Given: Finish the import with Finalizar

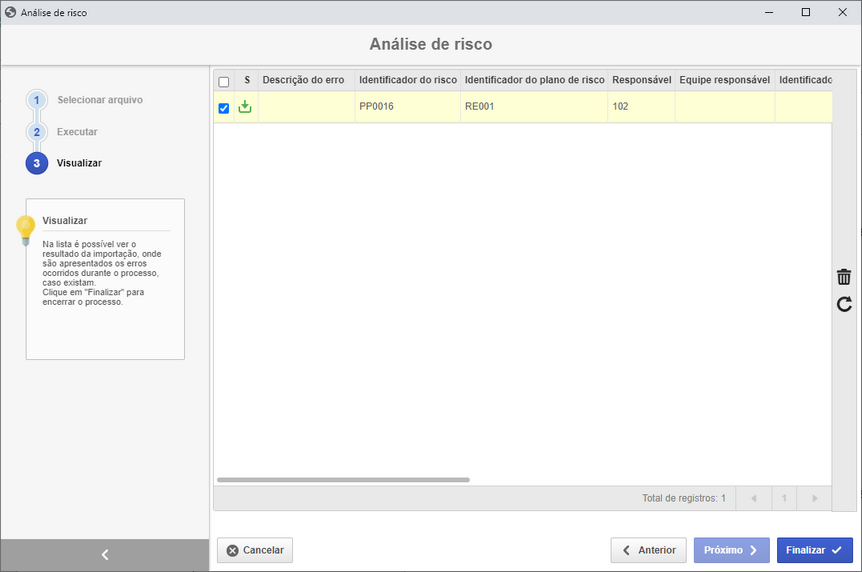Looking at the screenshot, I should coord(815,550).
